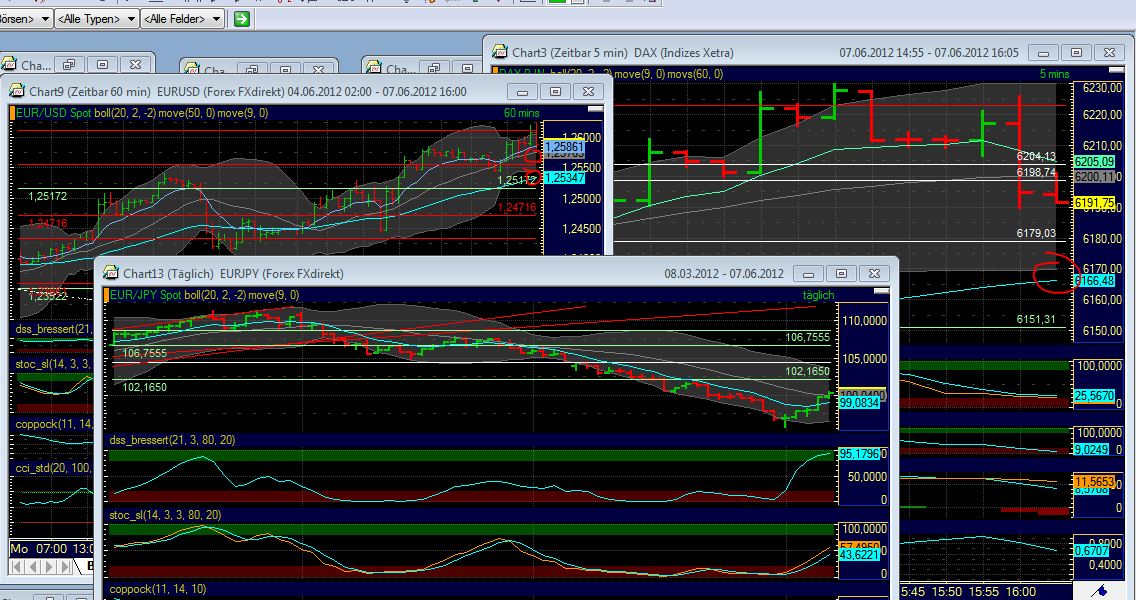Screen dimensions: 1136x600
Task: Click the chart icon in the Chart9 EURUSD title bar
Action: pyautogui.click(x=18, y=92)
